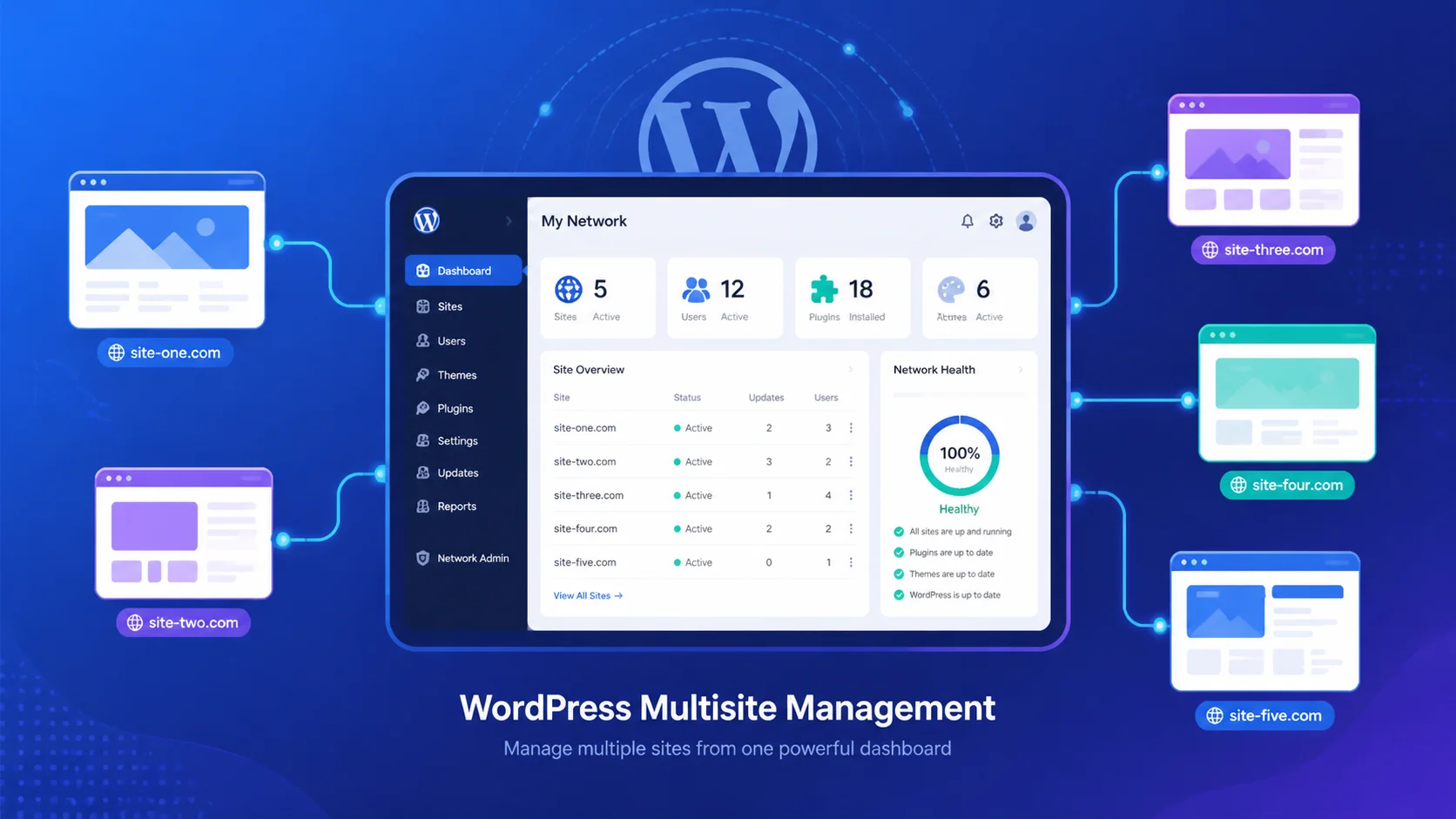Click the site-four.com label pill
This screenshot has width=1456, height=819.
(1287, 485)
